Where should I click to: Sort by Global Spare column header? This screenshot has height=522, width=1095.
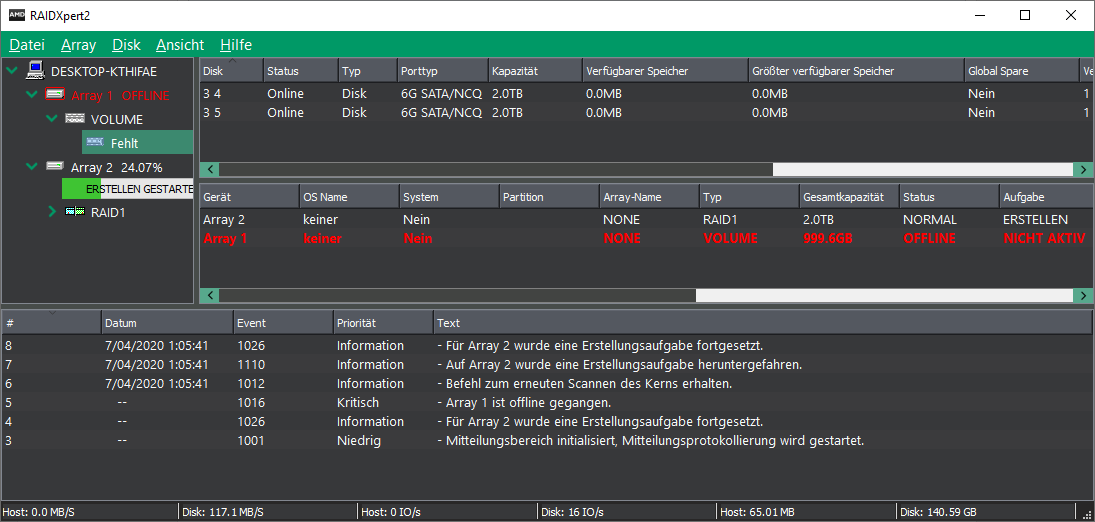point(1022,71)
